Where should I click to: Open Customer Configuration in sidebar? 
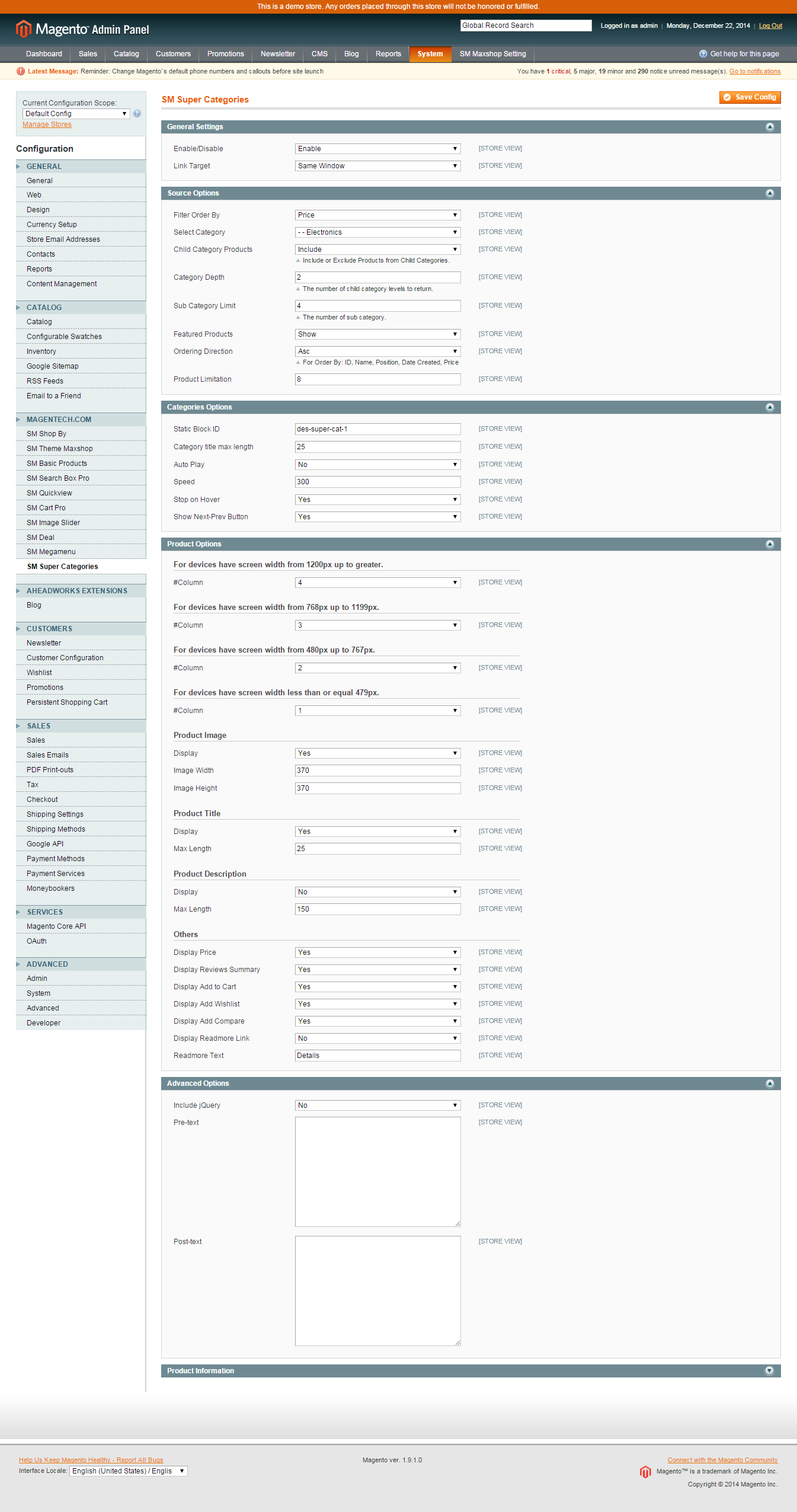coord(81,658)
